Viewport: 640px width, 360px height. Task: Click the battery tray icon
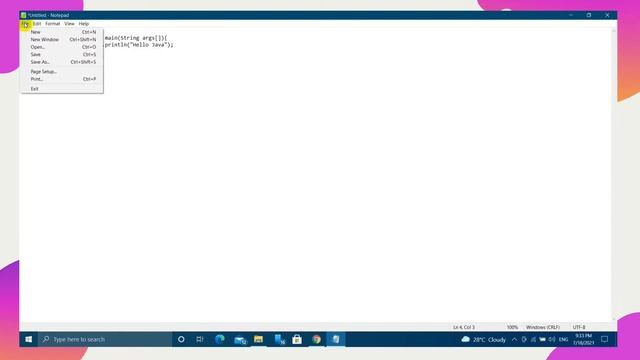tap(542, 340)
